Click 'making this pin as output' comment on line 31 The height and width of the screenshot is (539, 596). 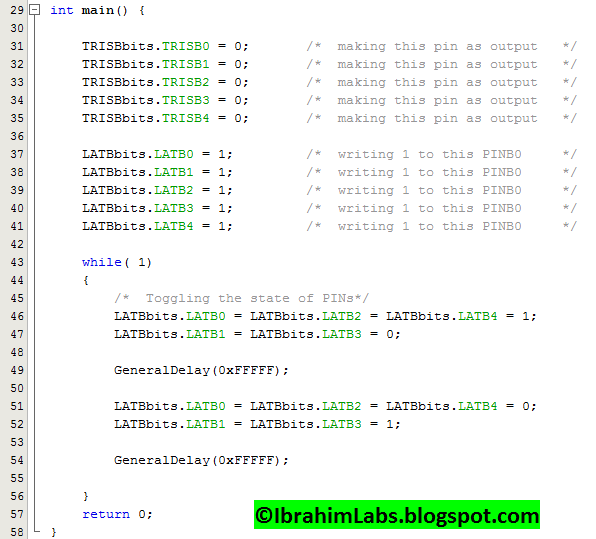tap(437, 47)
